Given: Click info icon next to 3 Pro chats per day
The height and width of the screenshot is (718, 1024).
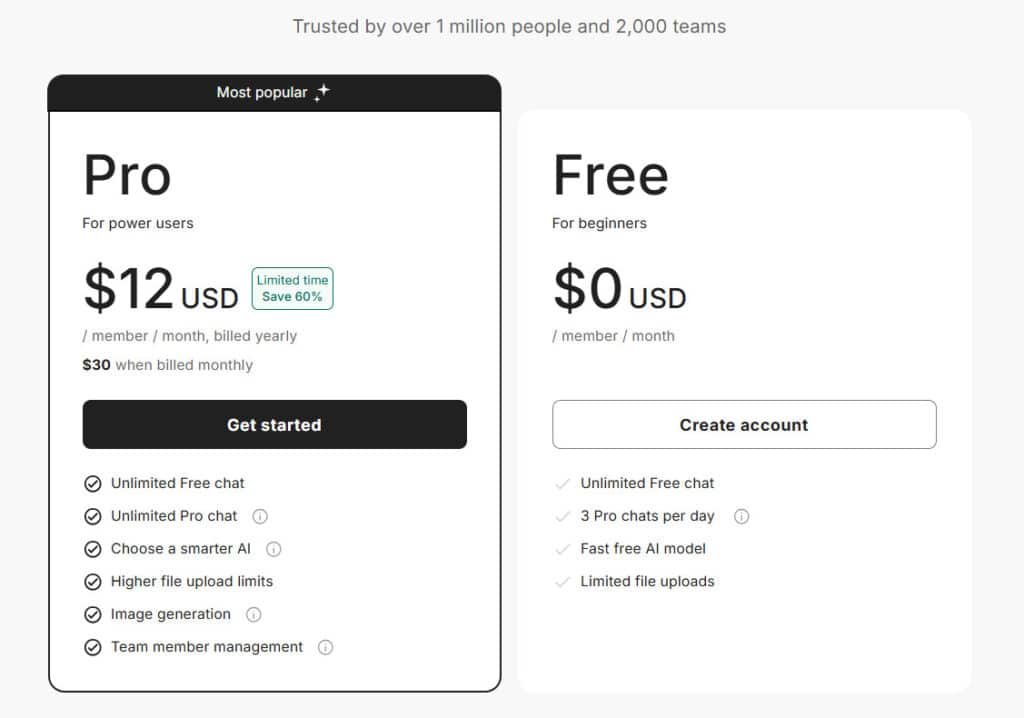Looking at the screenshot, I should pos(741,516).
